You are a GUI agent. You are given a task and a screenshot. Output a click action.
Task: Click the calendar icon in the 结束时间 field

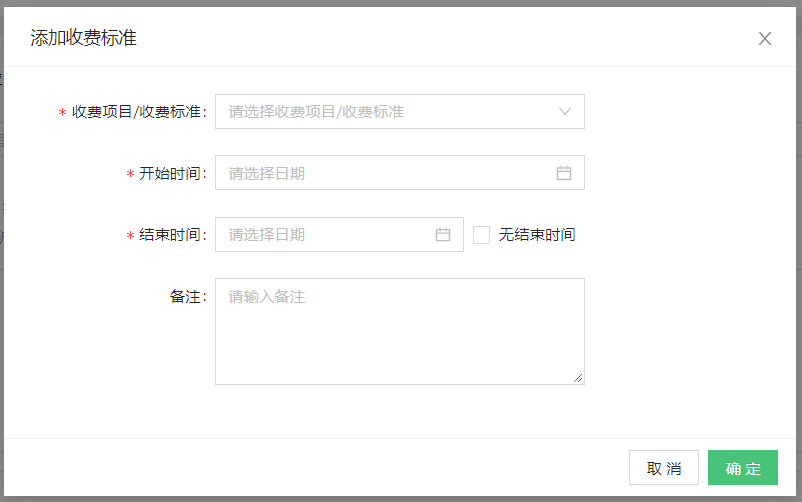click(443, 235)
